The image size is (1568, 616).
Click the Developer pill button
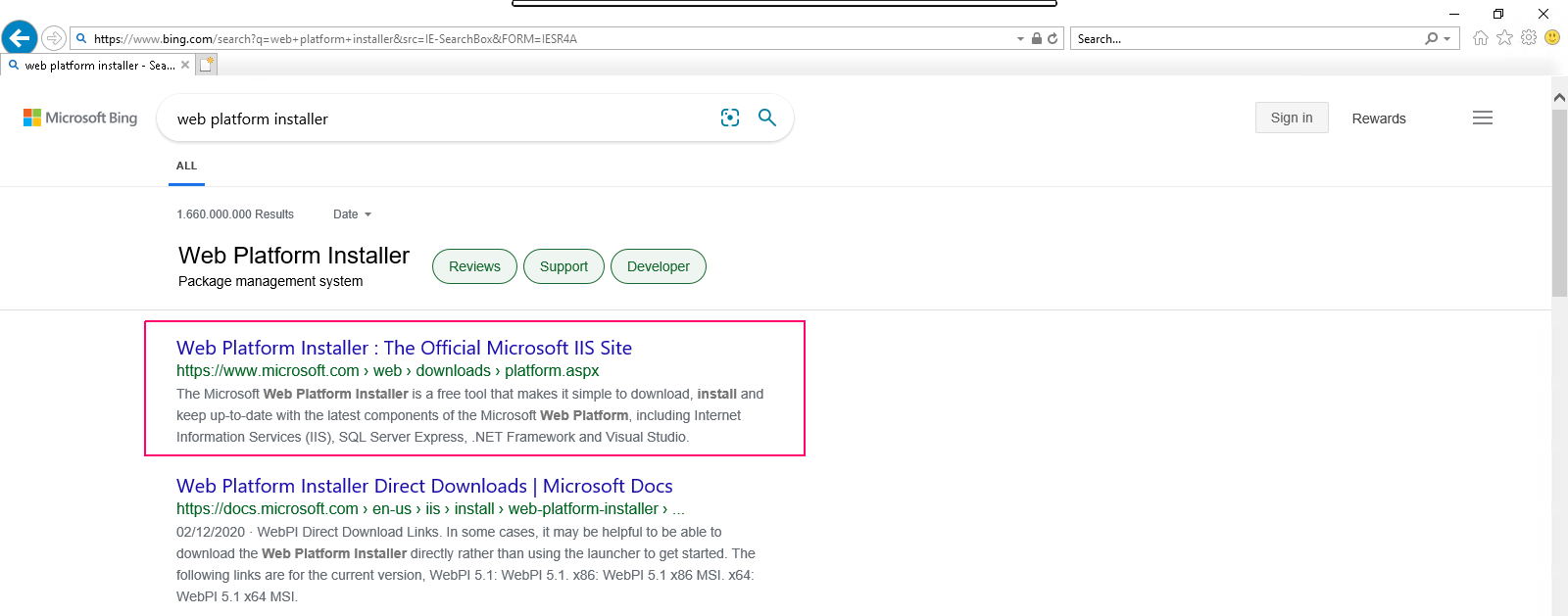[659, 266]
